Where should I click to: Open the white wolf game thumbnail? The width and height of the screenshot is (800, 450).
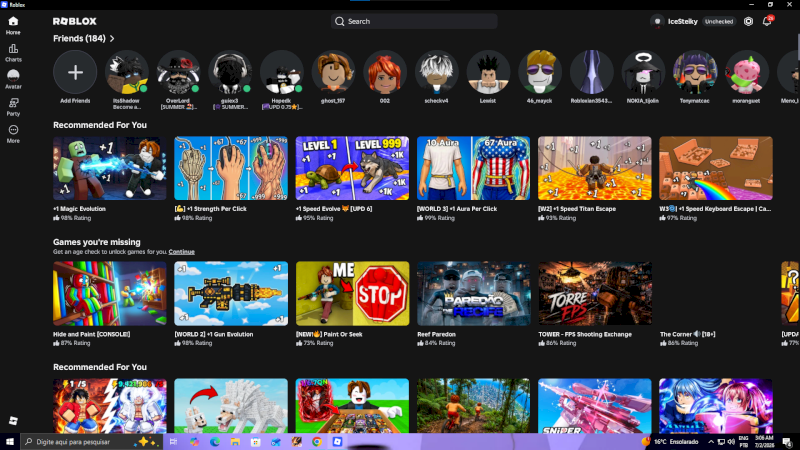231,406
